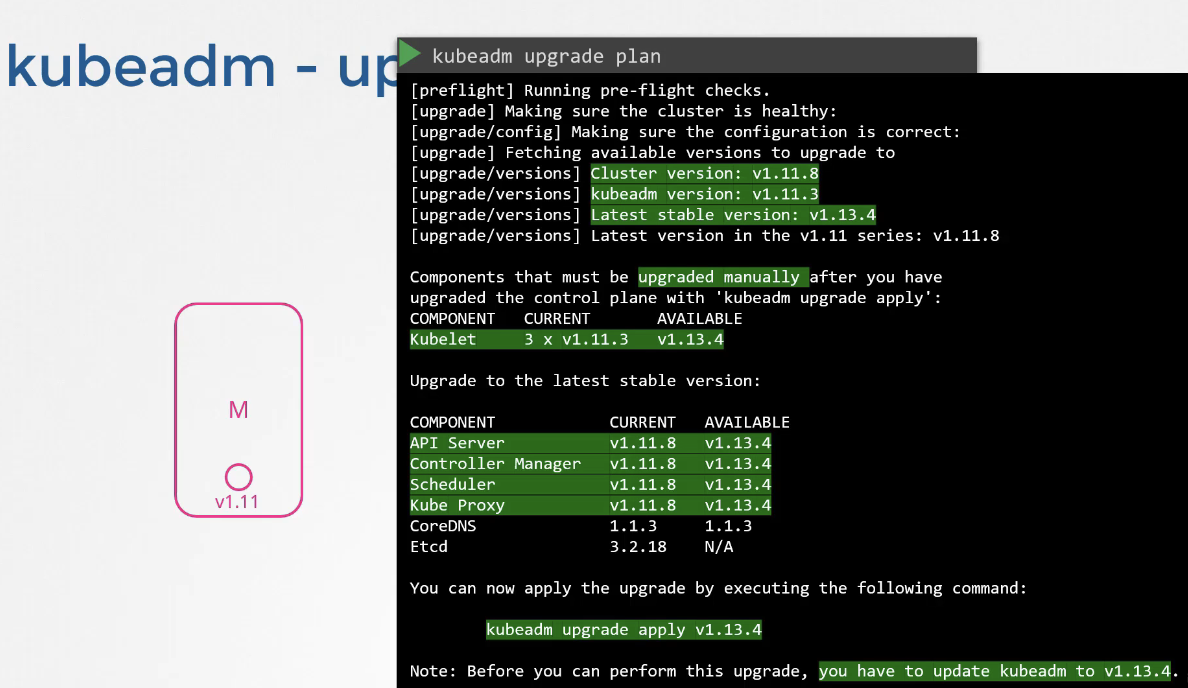Click 'Upgrade to the latest stable version:' text

pos(585,381)
